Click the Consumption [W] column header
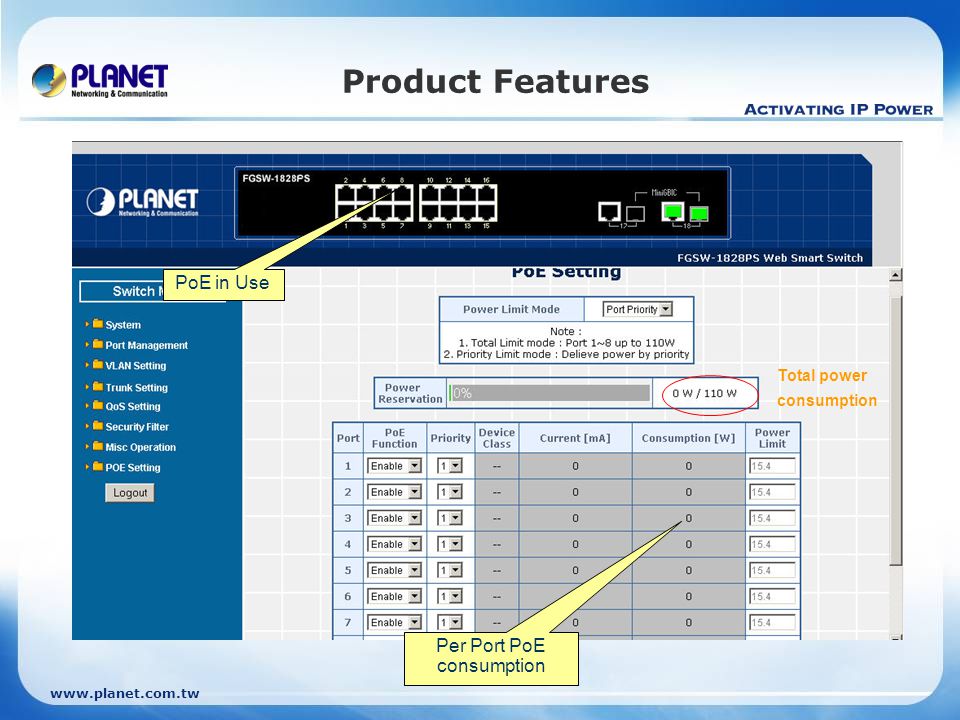The width and height of the screenshot is (960, 720). 688,438
